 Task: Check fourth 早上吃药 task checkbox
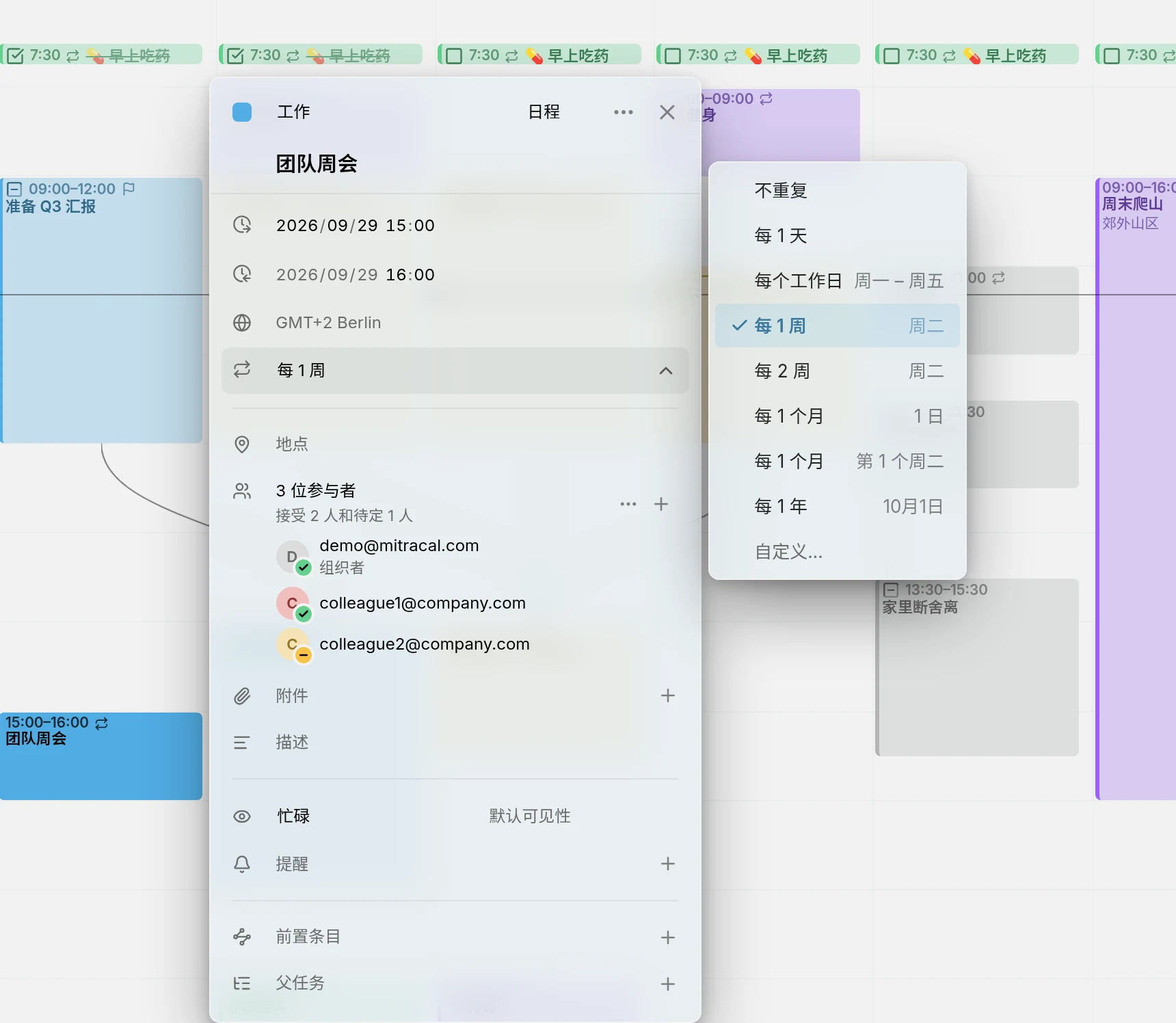pyautogui.click(x=673, y=55)
